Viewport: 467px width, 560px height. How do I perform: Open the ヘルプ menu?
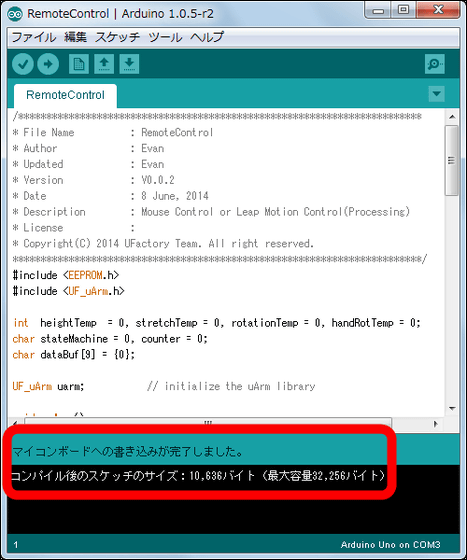click(x=207, y=37)
